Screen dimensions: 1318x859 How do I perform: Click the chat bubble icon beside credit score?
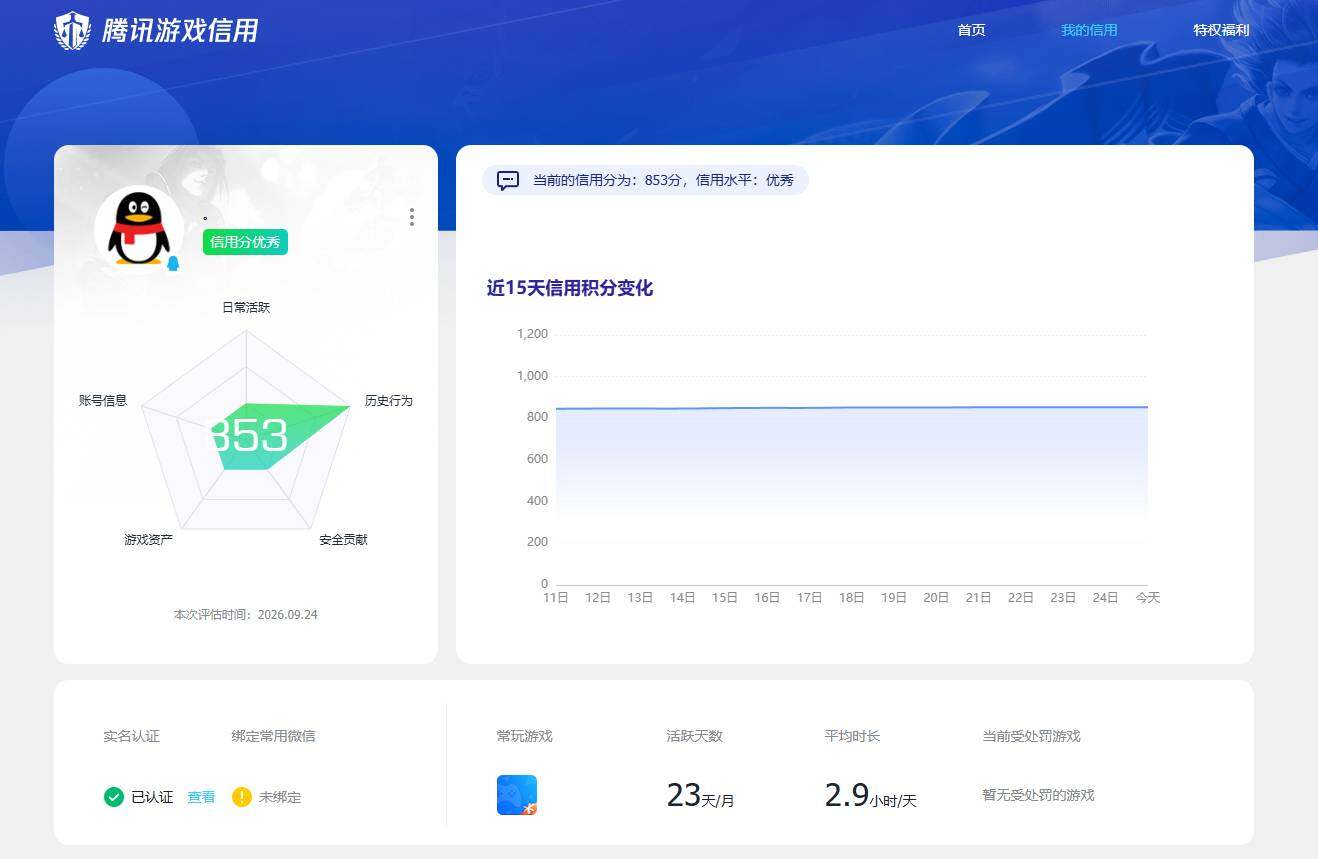[508, 180]
